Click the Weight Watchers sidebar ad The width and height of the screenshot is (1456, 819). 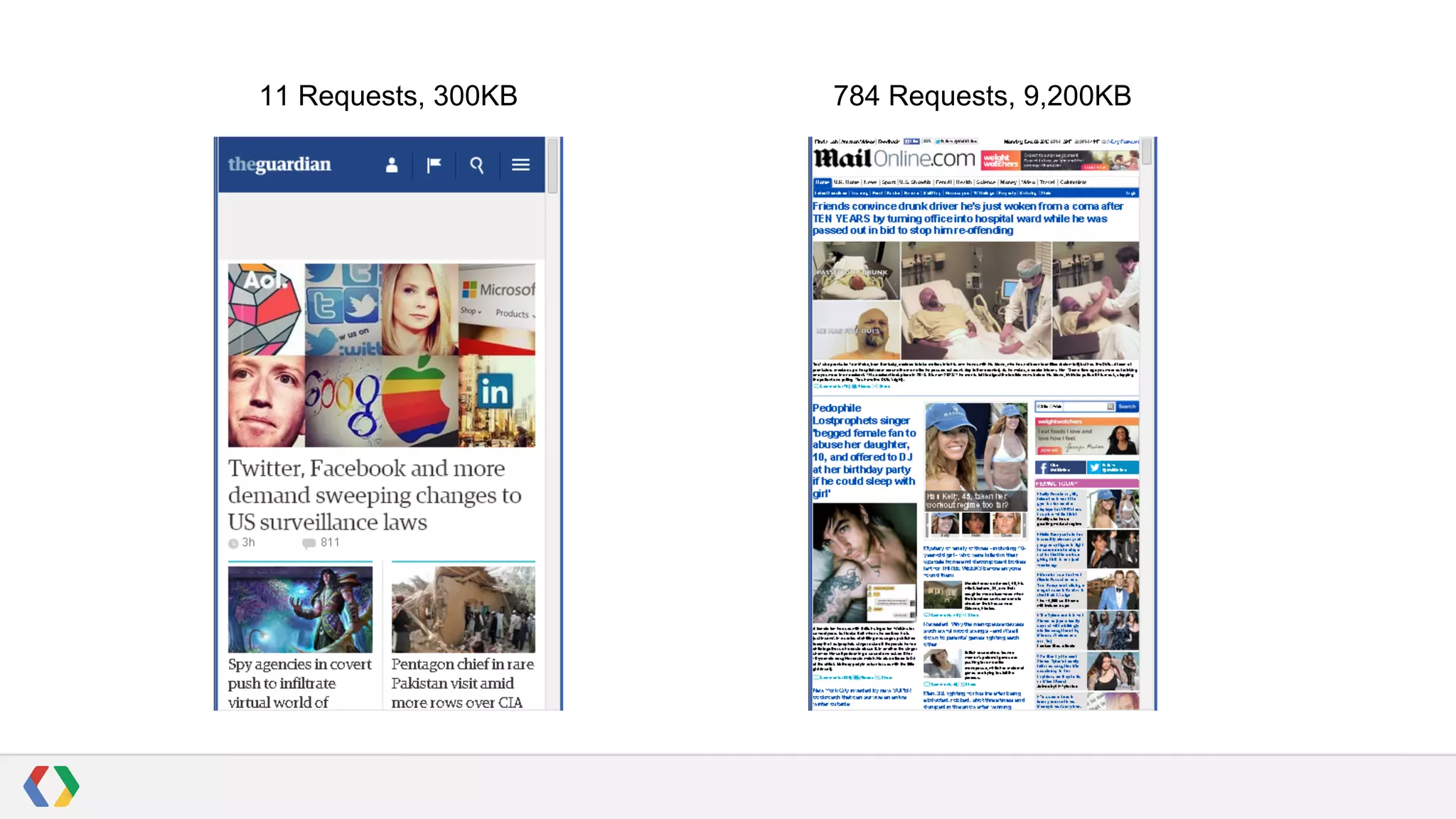(x=1087, y=437)
